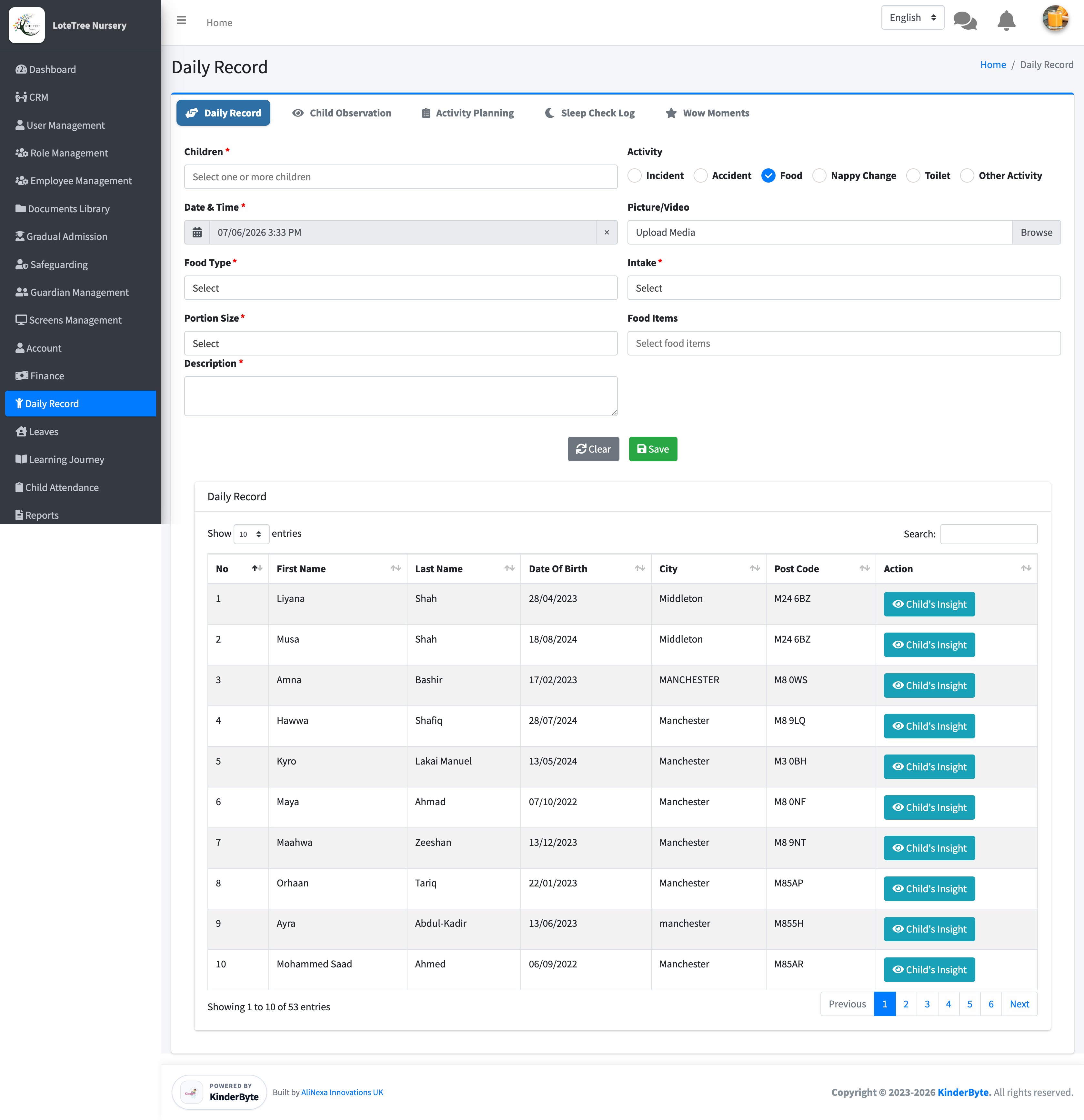Click the LoteTree Nursery logo
Viewport: 1084px width, 1120px height.
click(27, 25)
